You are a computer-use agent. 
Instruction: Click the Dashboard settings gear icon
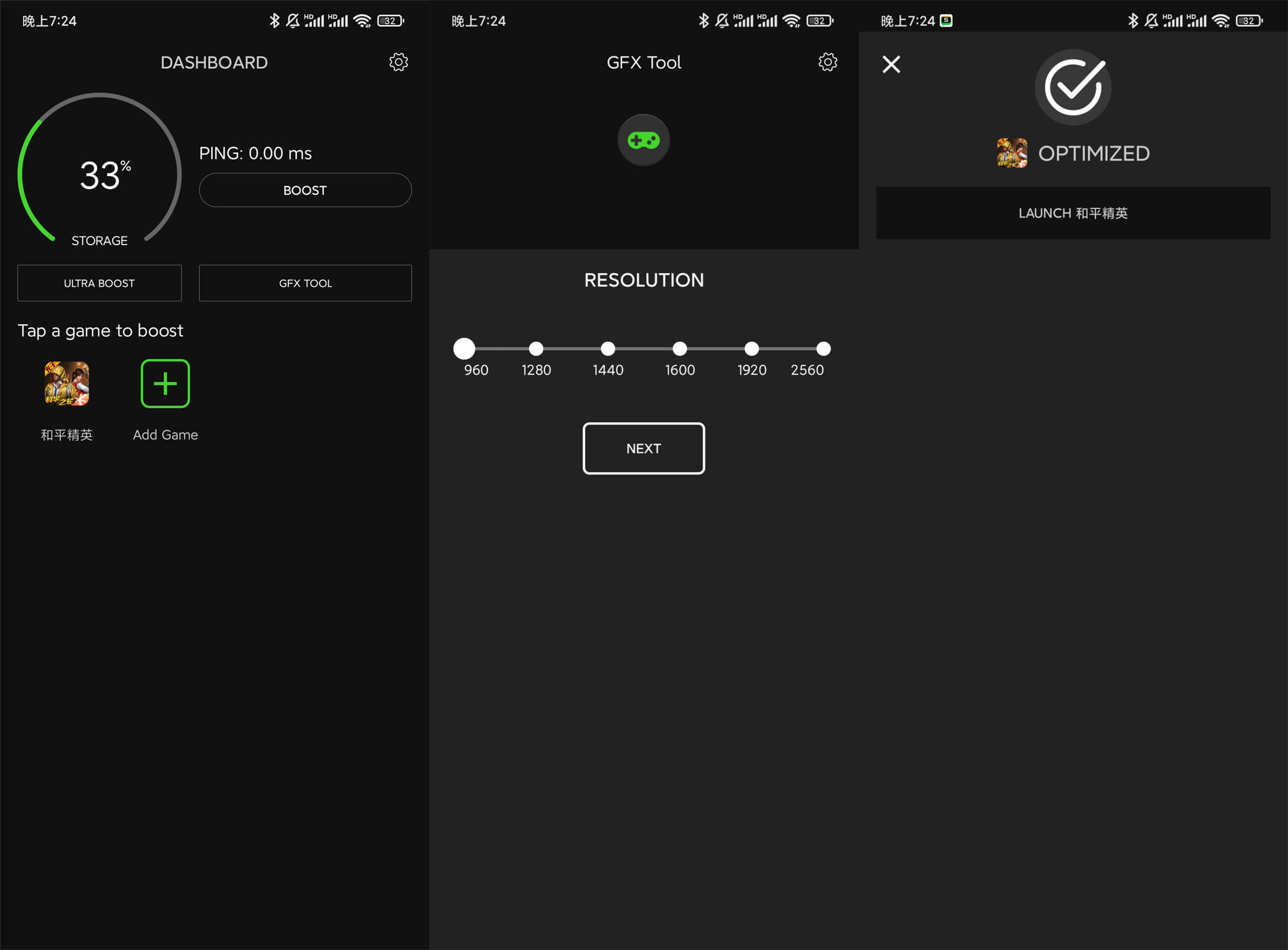tap(398, 62)
